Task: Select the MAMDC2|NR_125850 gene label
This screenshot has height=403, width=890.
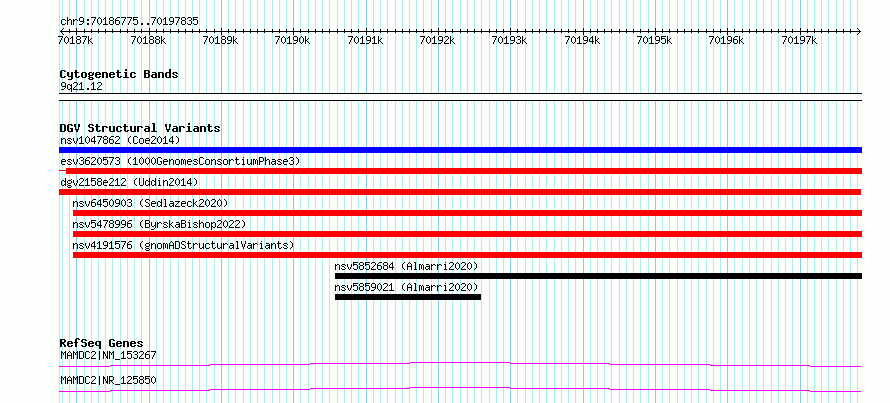Action: (x=108, y=380)
